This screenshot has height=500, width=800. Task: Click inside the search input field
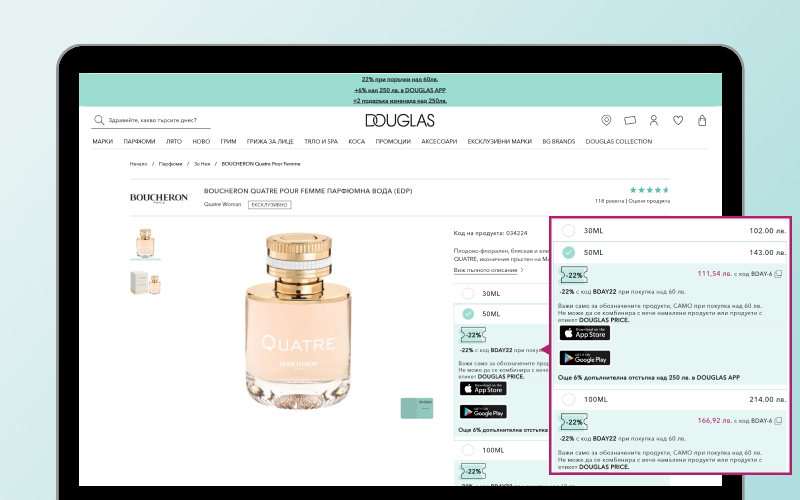click(x=152, y=120)
